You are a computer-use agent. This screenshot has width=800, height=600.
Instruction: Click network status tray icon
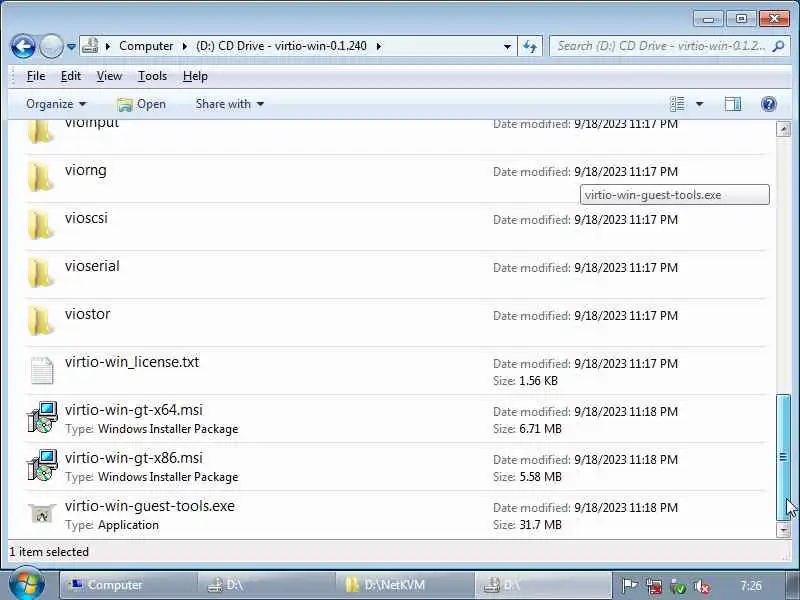tap(654, 586)
